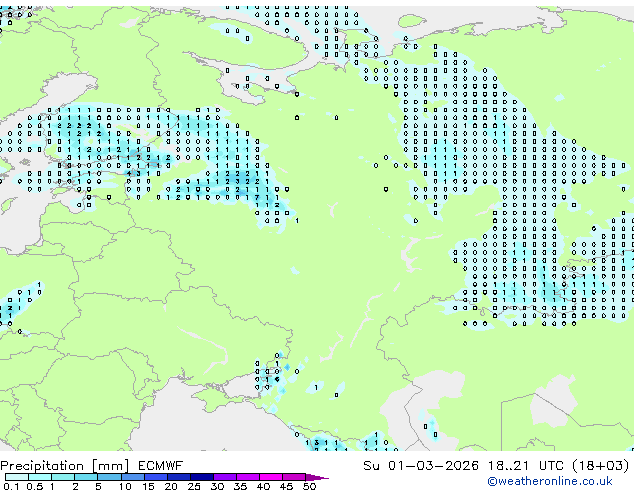634x490 pixels.
Task: Click the '0.1' legend value
Action: [12, 486]
